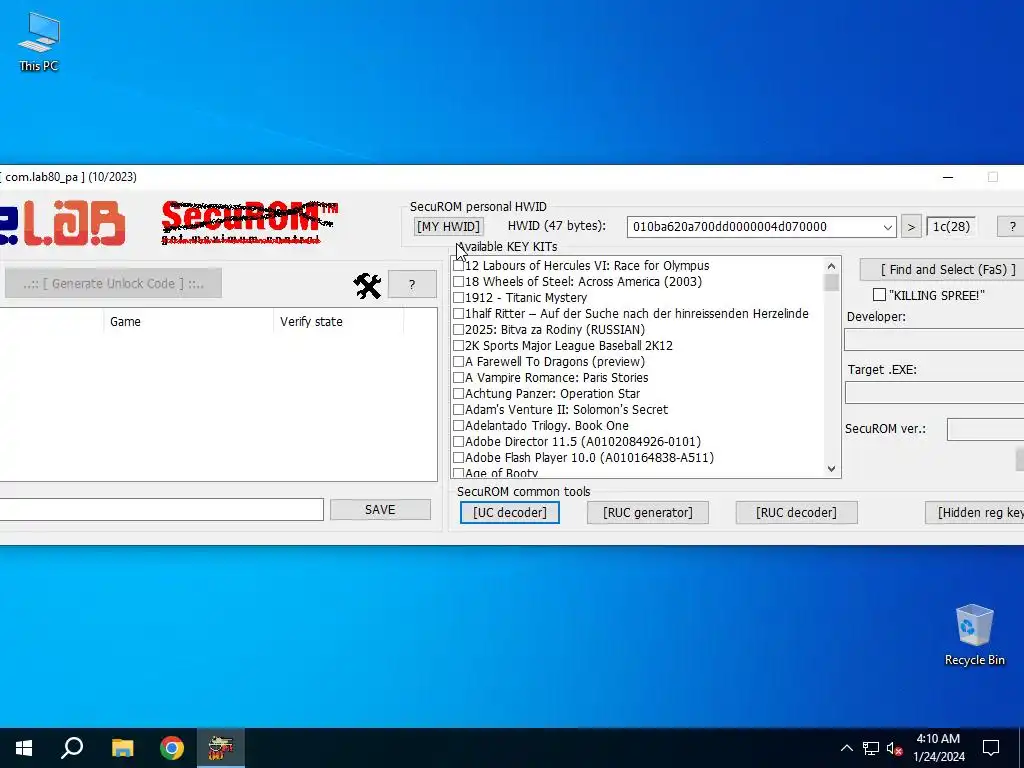
Task: Check A Farewell To Dragons (preview)
Action: coord(458,362)
